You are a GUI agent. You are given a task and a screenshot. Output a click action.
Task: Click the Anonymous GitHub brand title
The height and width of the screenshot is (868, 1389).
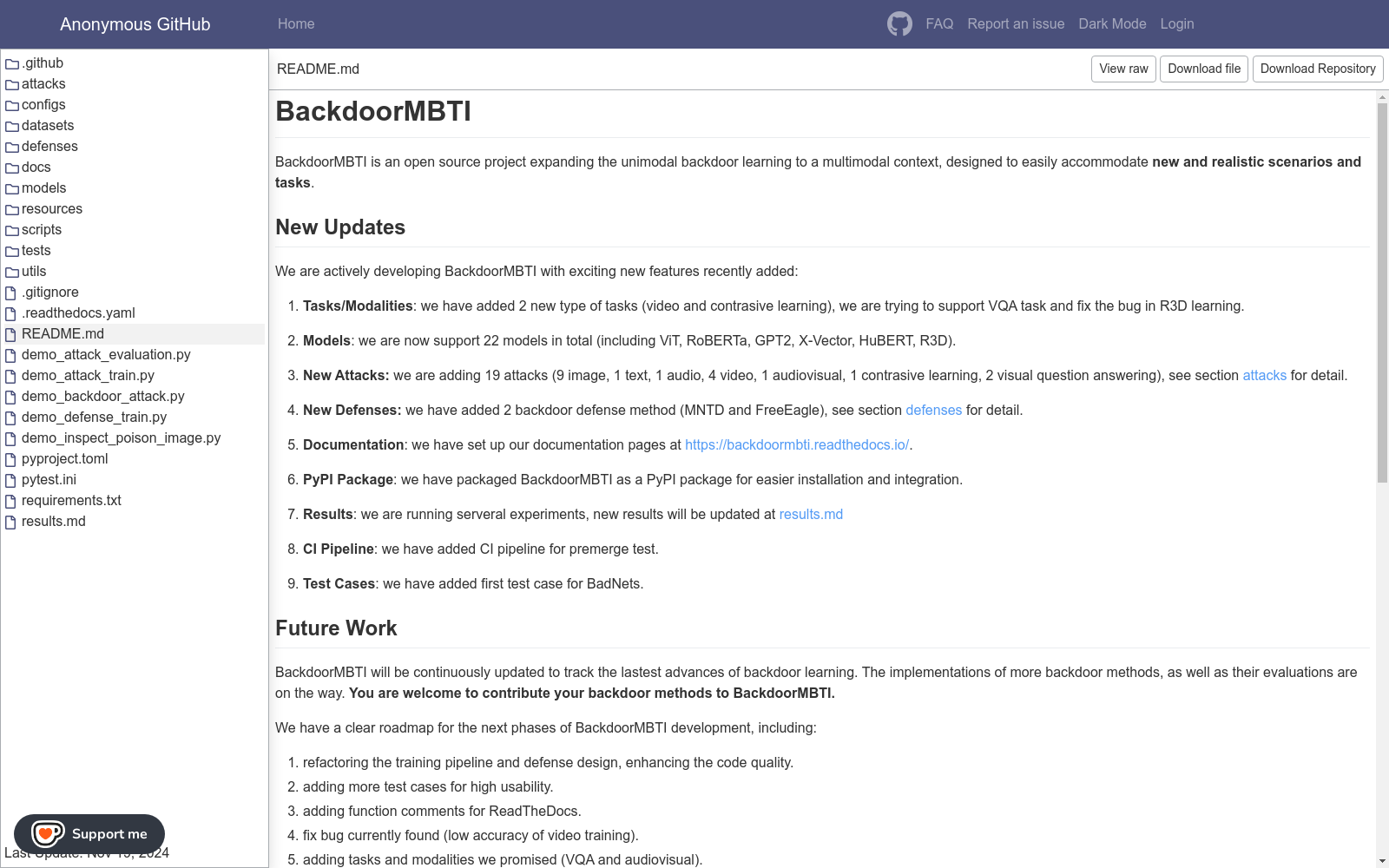click(x=135, y=24)
